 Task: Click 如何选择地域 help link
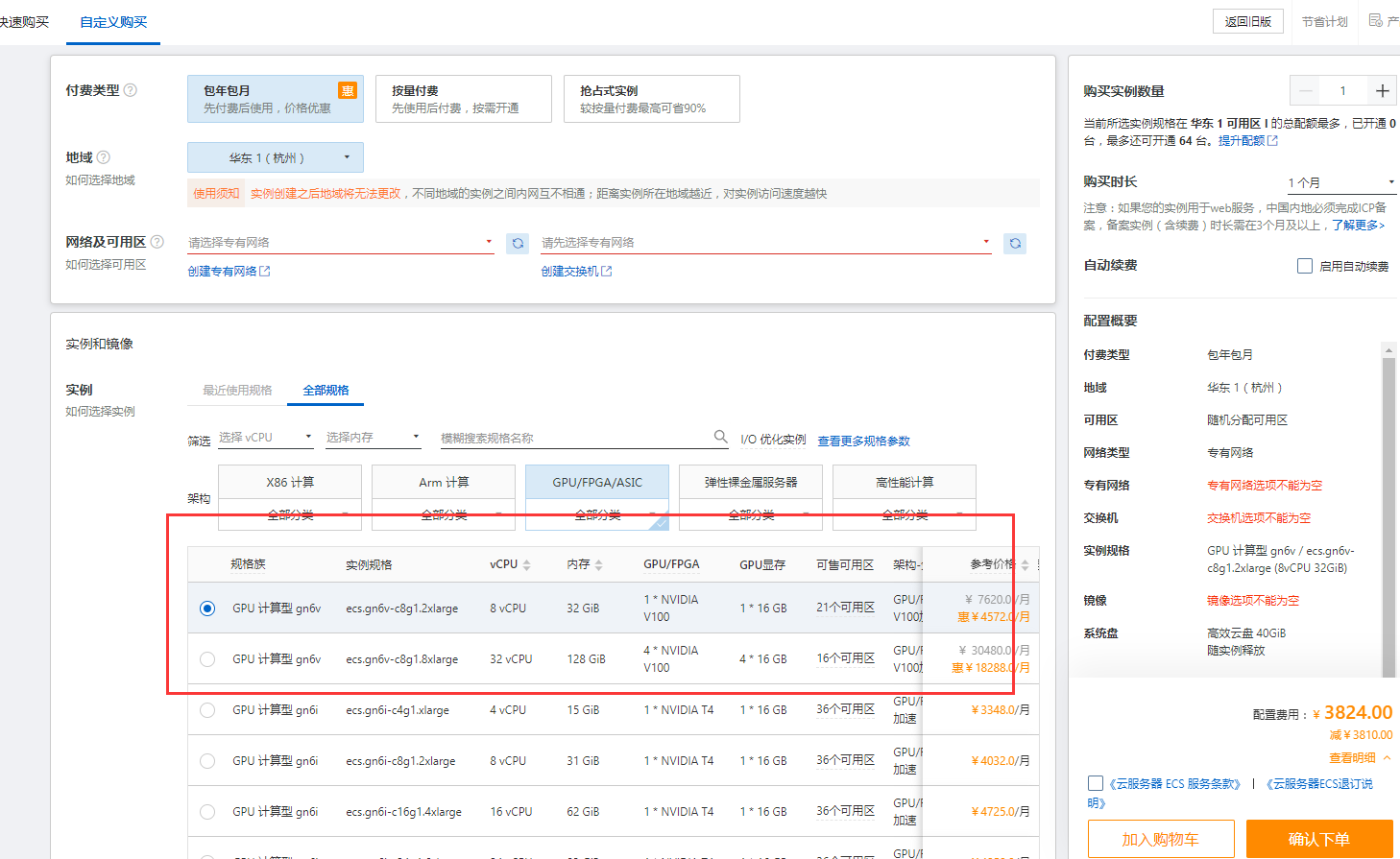pyautogui.click(x=101, y=180)
